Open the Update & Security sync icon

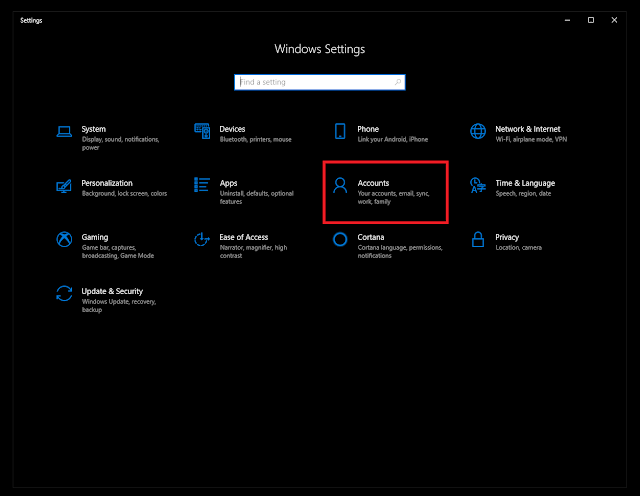pos(64,294)
